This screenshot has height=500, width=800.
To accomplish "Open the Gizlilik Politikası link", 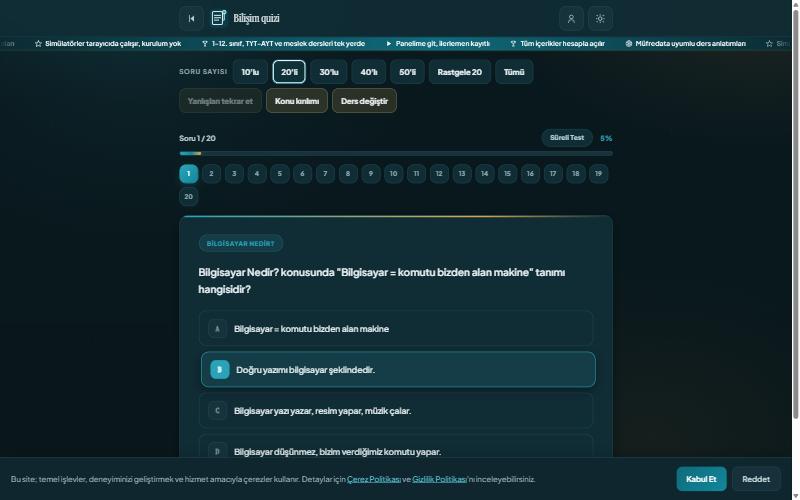I will click(439, 479).
